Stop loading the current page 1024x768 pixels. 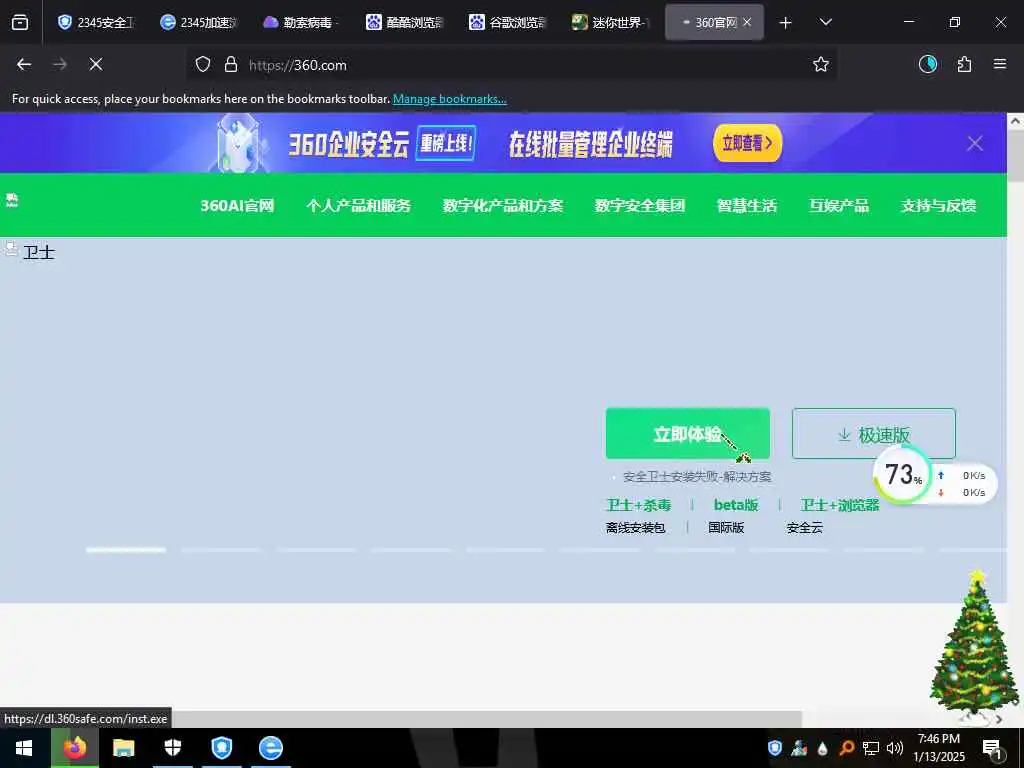96,64
